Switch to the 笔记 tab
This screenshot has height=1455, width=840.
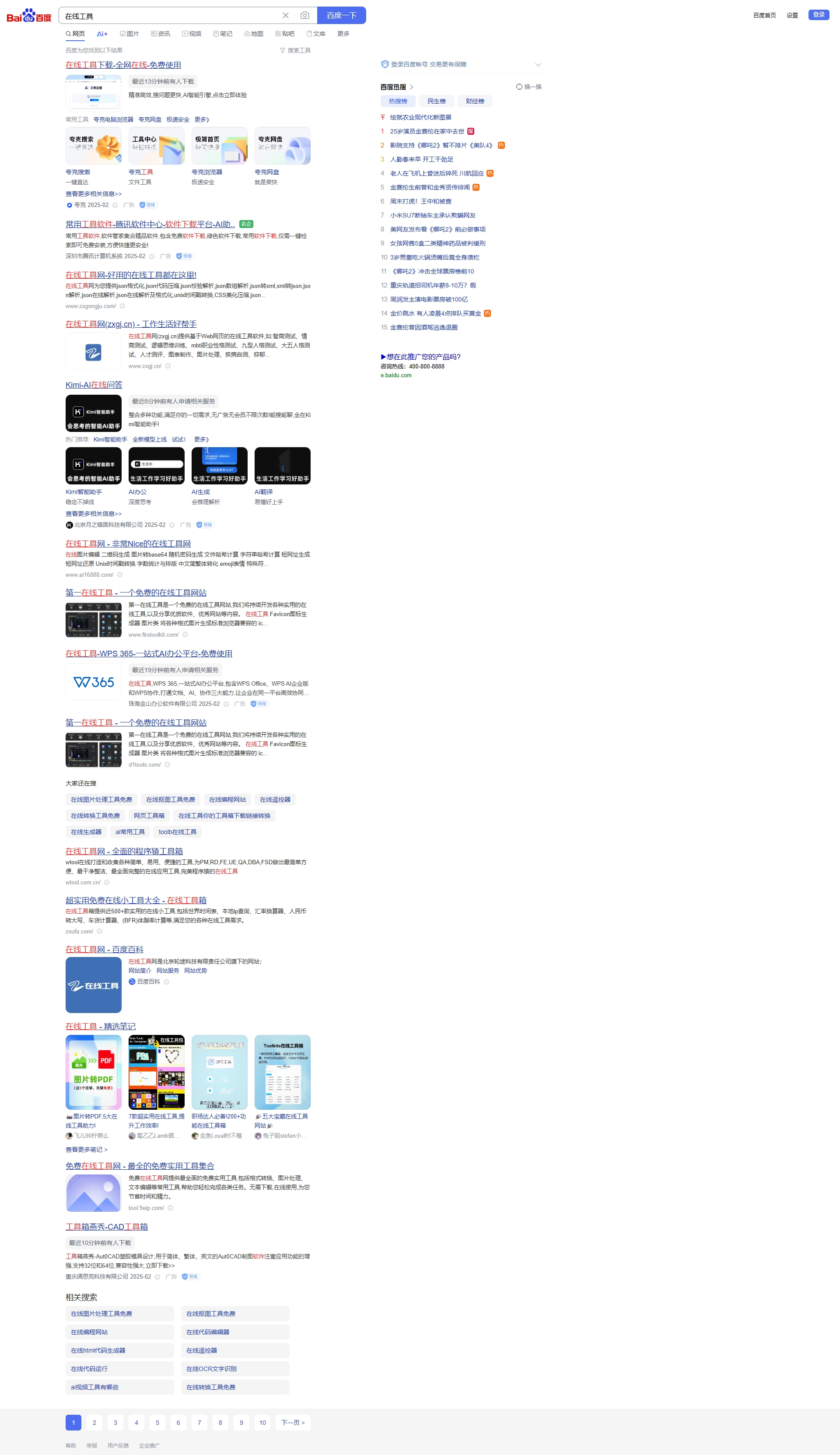pos(223,34)
